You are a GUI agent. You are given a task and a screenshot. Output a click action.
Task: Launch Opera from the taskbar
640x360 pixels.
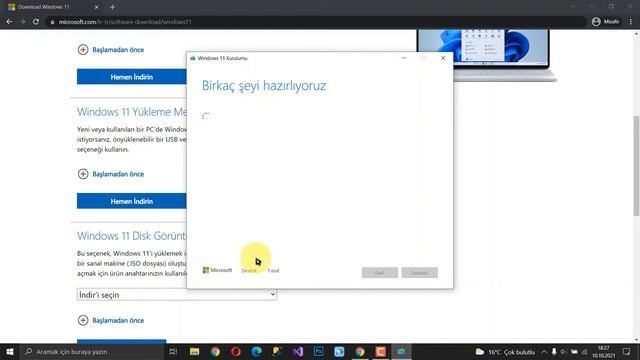236,351
